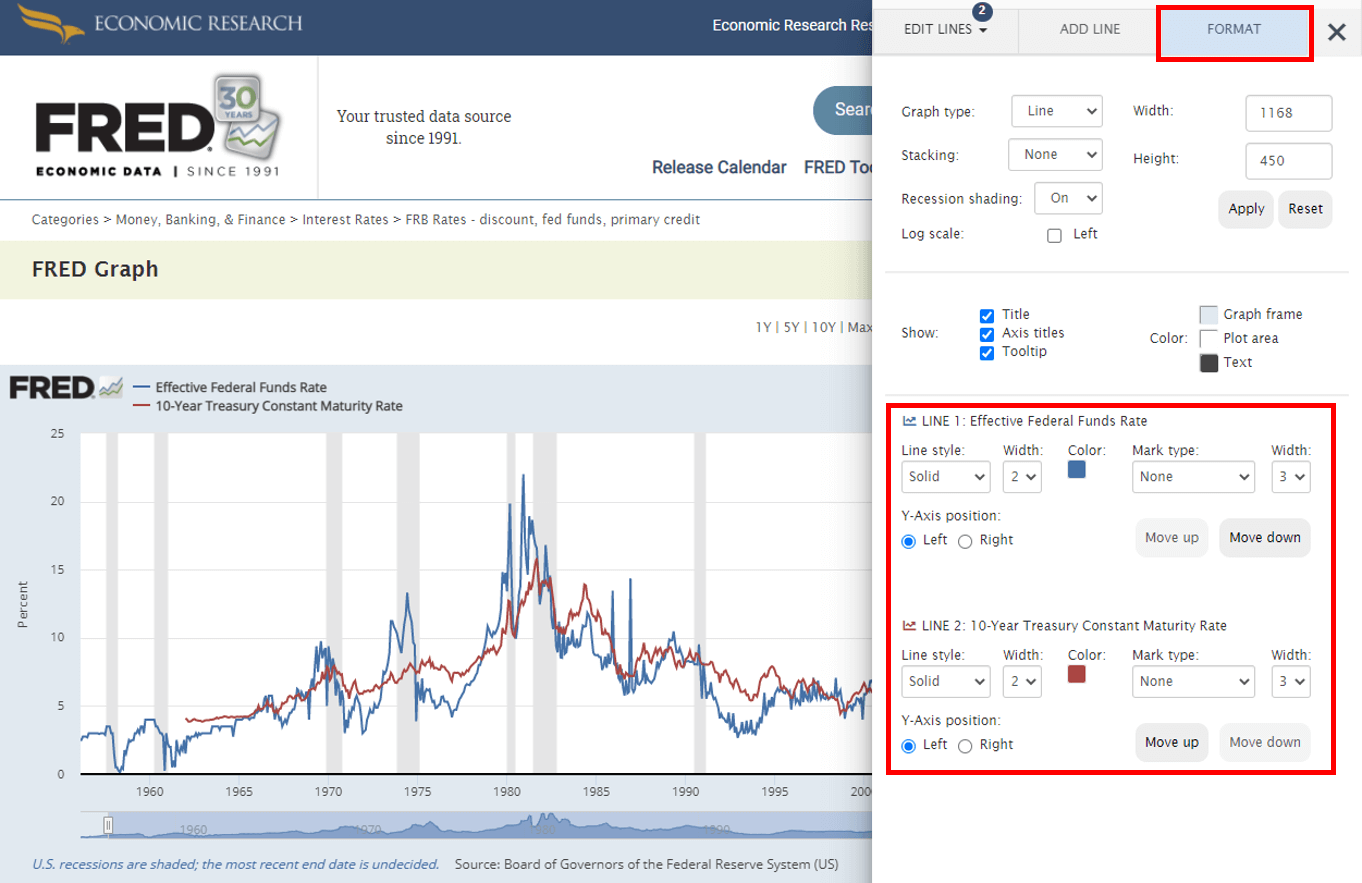The height and width of the screenshot is (883, 1362).
Task: Click the FRED logo in graph legend
Action: click(x=66, y=387)
